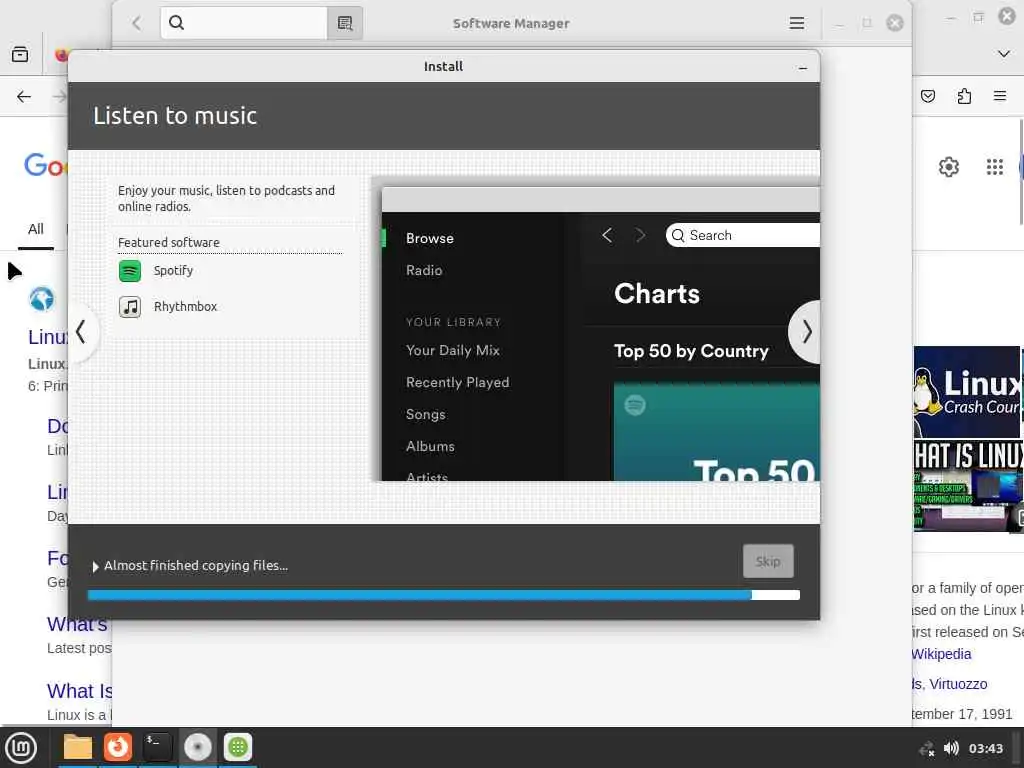Screen dimensions: 1024x768
Task: Open the Linux Crash Course video thumbnail
Action: click(x=967, y=392)
